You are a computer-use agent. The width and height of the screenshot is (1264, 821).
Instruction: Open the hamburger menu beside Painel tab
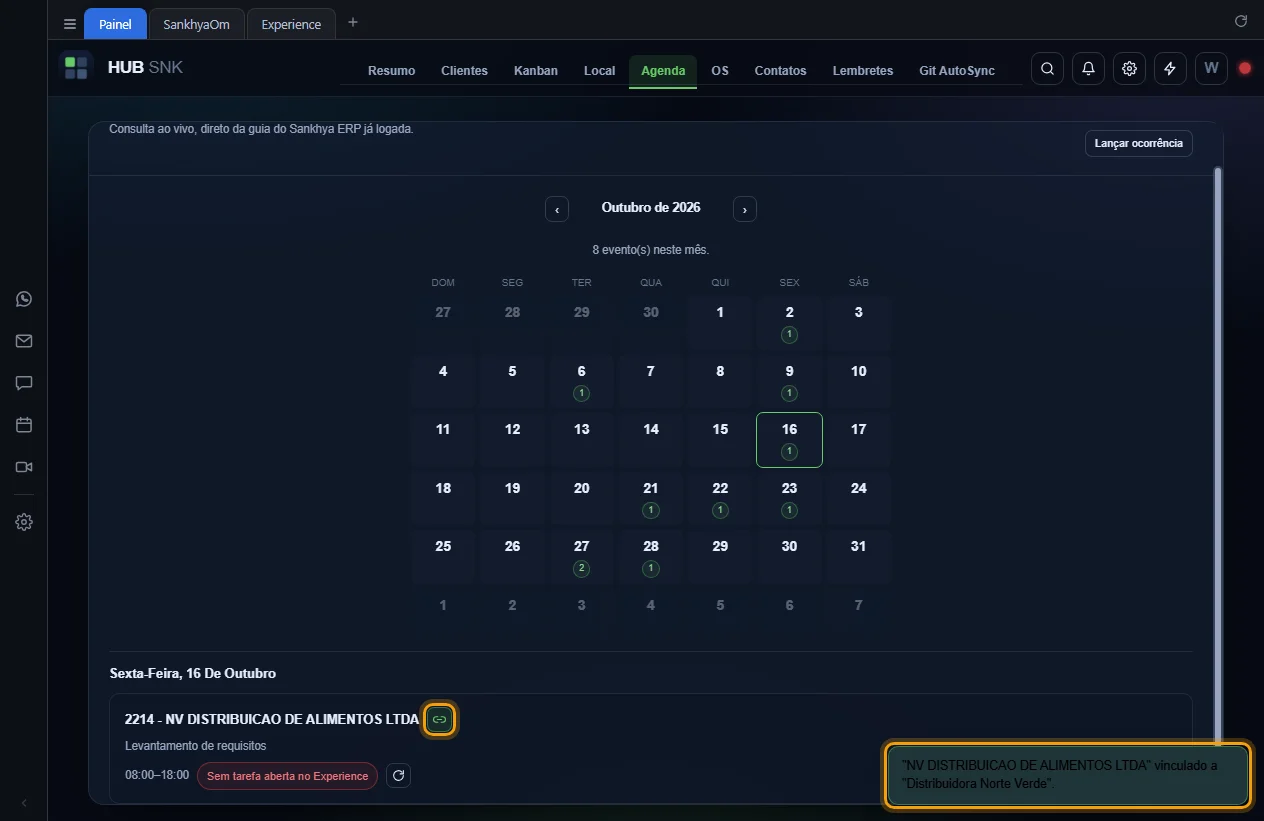point(70,24)
